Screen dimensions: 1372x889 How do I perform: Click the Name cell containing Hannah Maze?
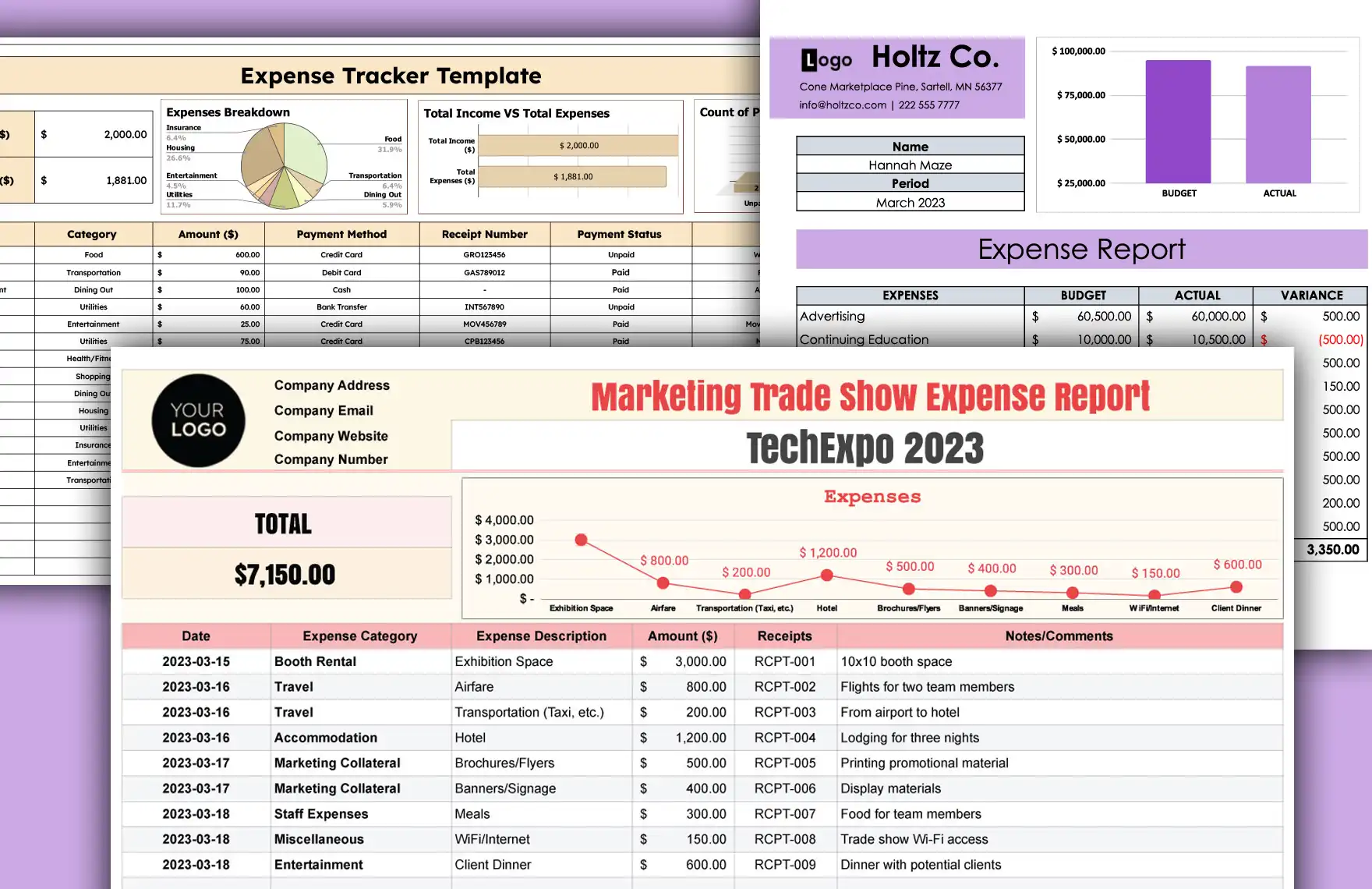[909, 165]
